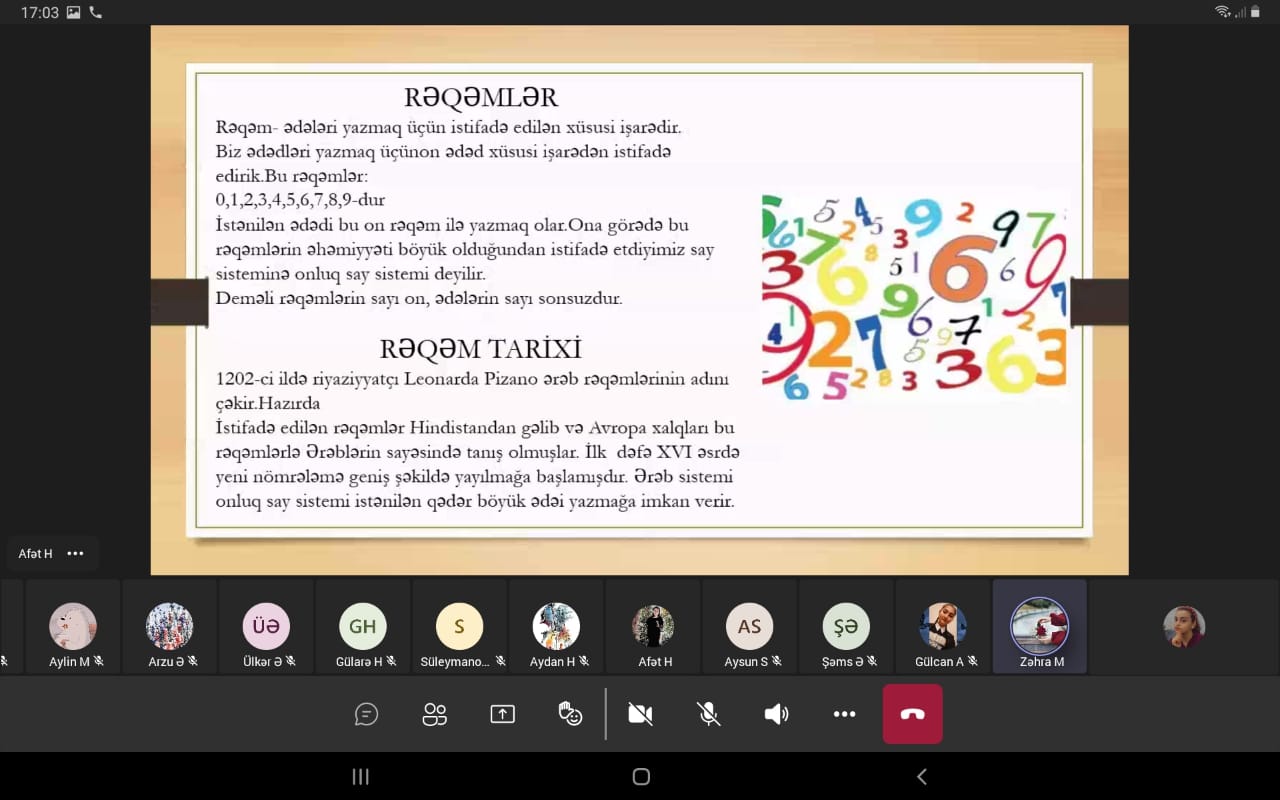Tap the Wi-Fi status icon

(x=1222, y=12)
